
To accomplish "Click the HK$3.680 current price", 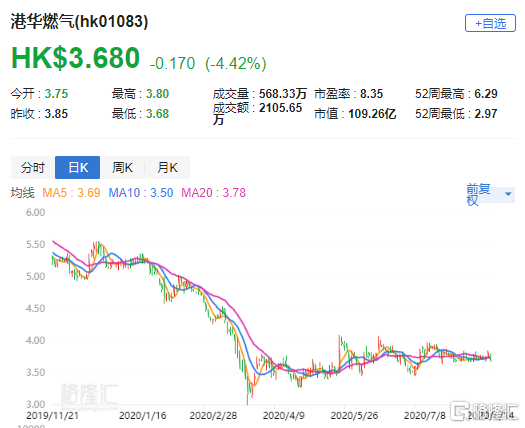I will coord(75,58).
